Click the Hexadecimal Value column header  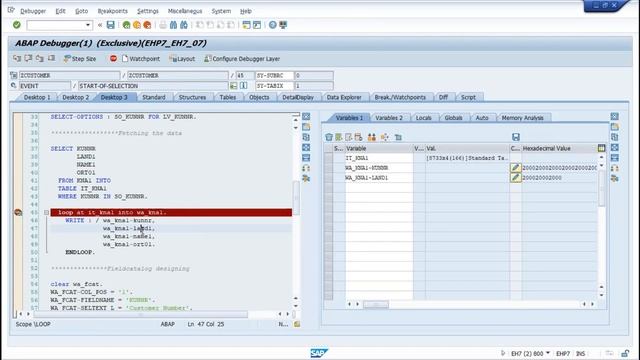point(547,148)
